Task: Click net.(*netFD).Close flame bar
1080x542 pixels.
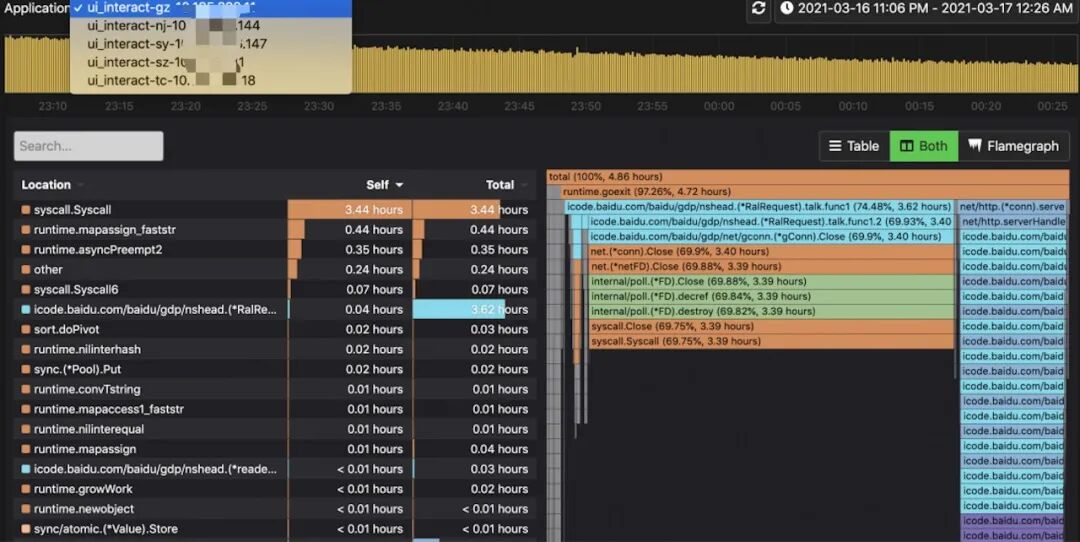Action: 771,267
